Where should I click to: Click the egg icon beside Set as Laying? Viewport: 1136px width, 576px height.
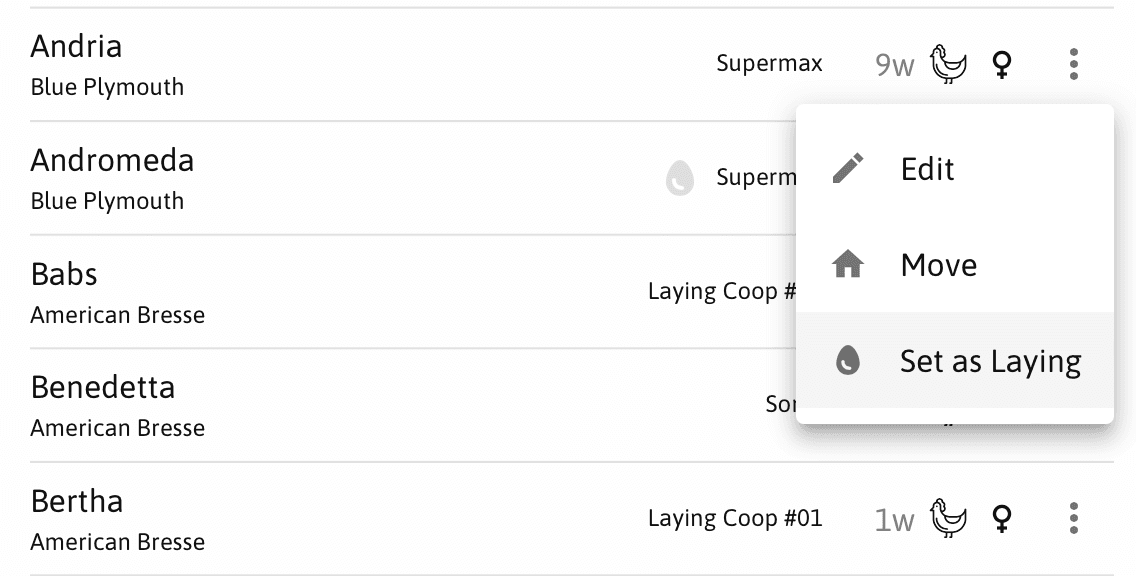coord(848,360)
